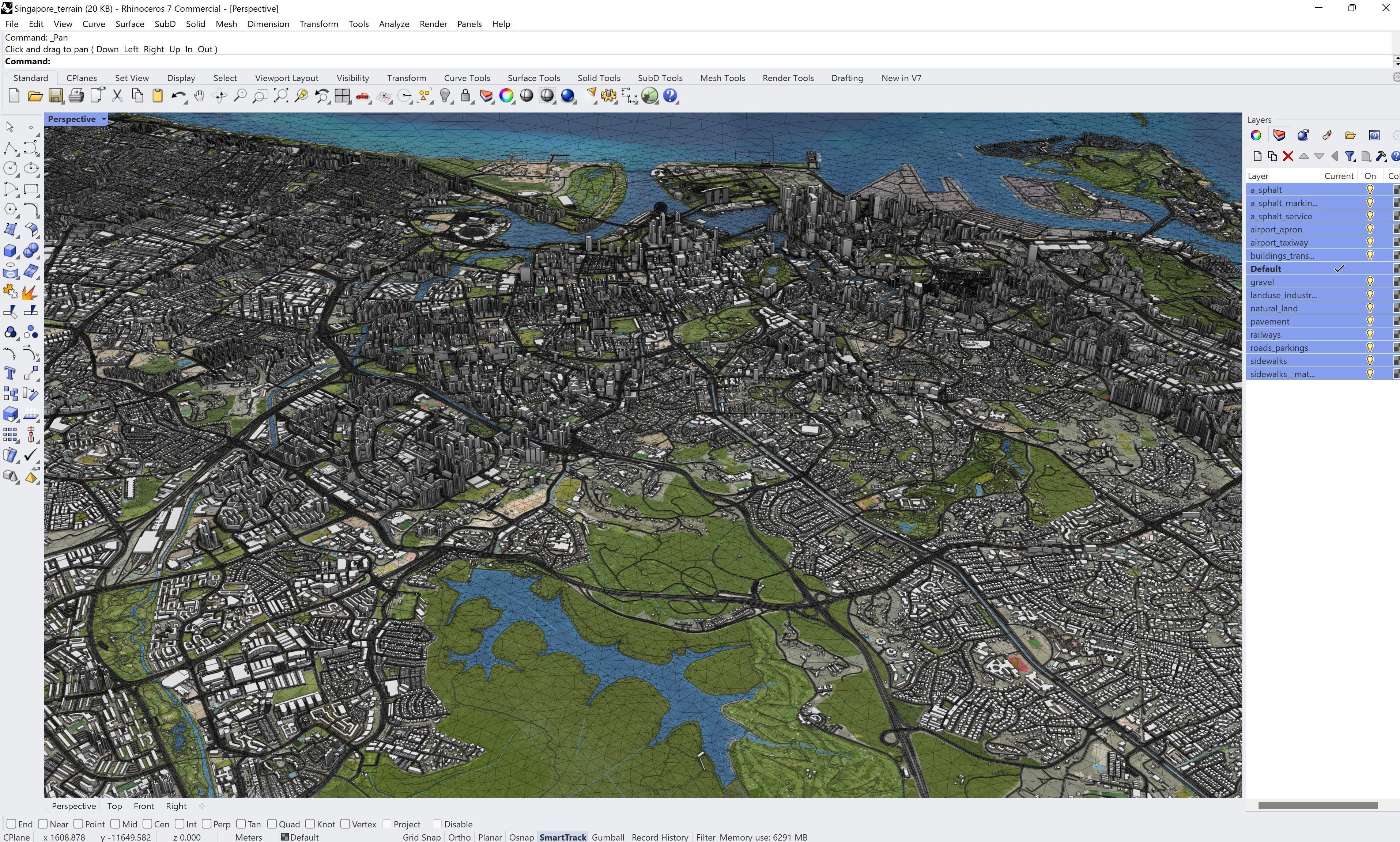Click the Box solid tool in the sidebar

coord(10,250)
